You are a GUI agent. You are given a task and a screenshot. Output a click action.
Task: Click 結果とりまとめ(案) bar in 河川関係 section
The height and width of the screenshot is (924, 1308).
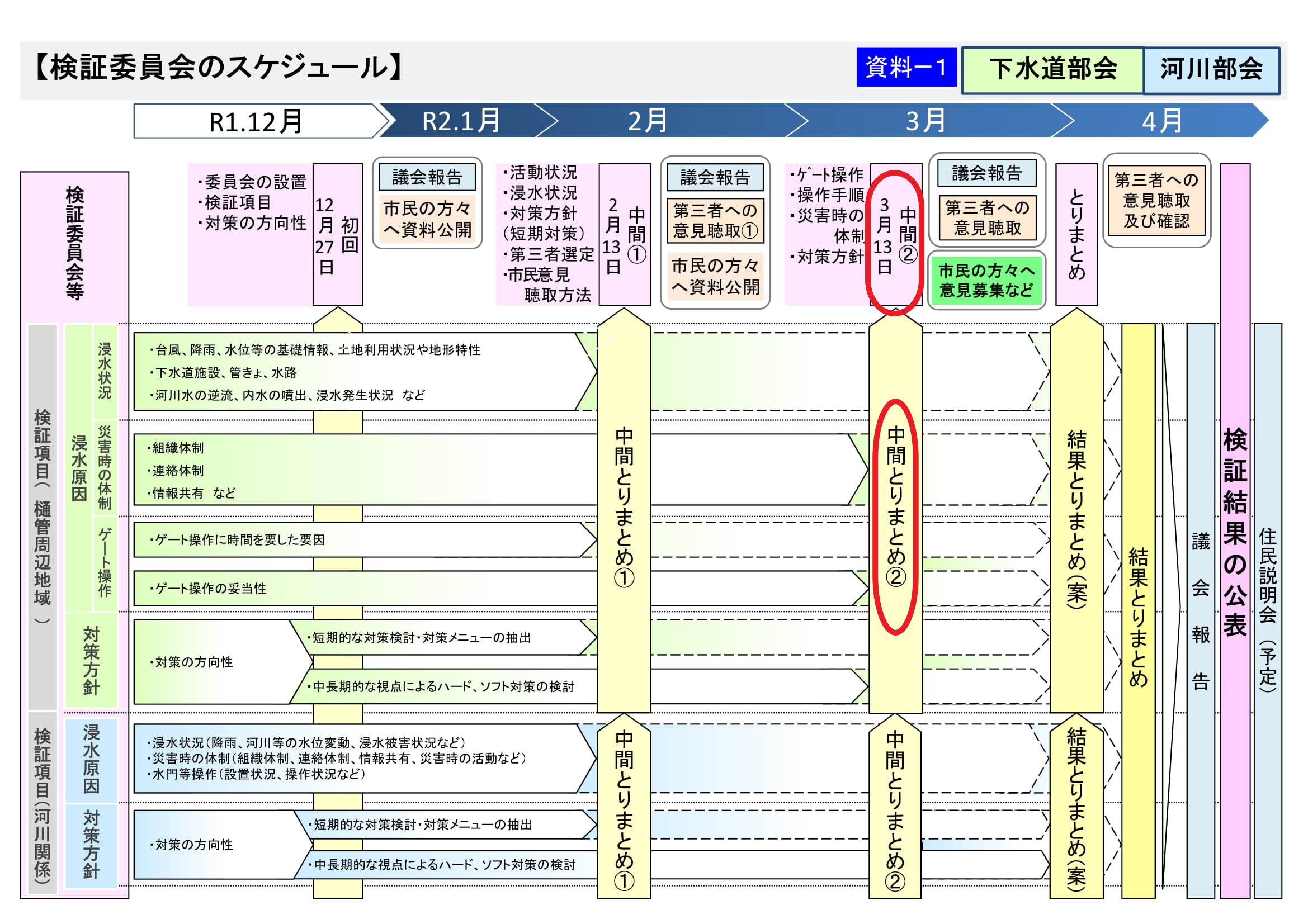1076,807
